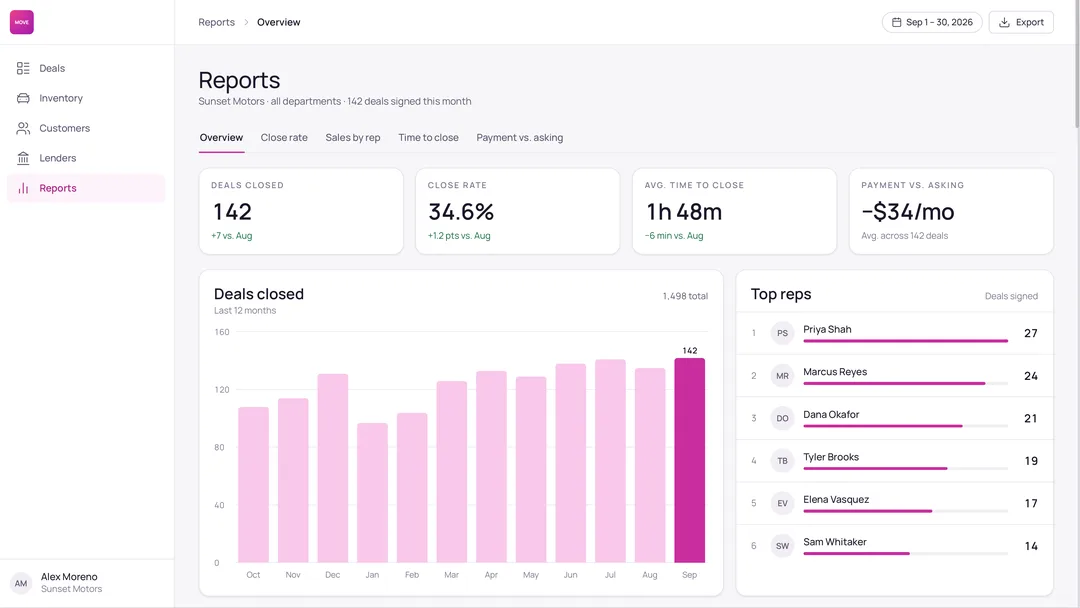This screenshot has height=608, width=1080.
Task: Click the '+7 vs. Aug' text
Action: [x=231, y=235]
